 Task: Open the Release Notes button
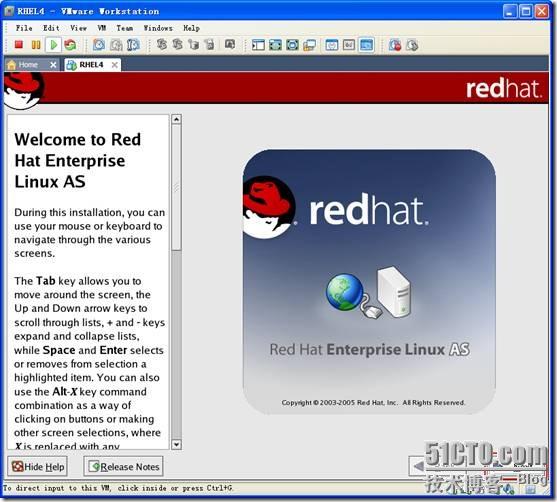click(123, 466)
